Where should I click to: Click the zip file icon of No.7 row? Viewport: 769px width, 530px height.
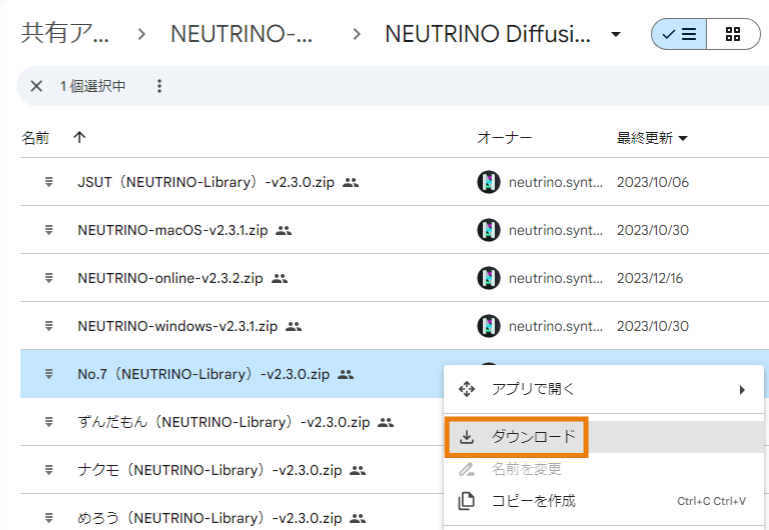pos(49,374)
